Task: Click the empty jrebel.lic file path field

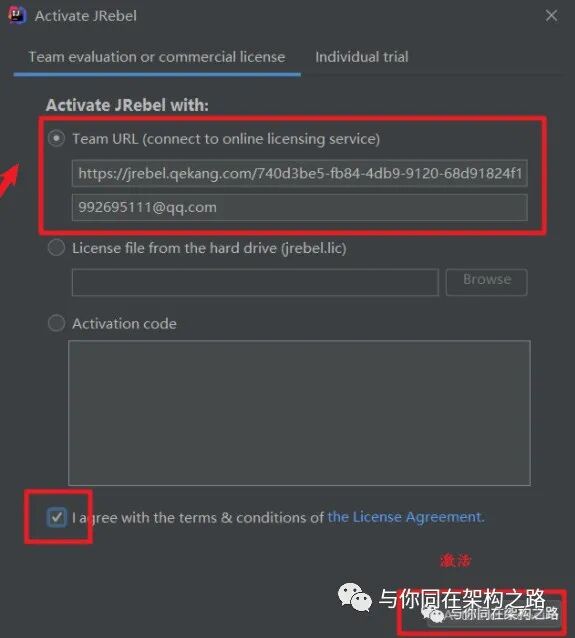Action: (255, 282)
